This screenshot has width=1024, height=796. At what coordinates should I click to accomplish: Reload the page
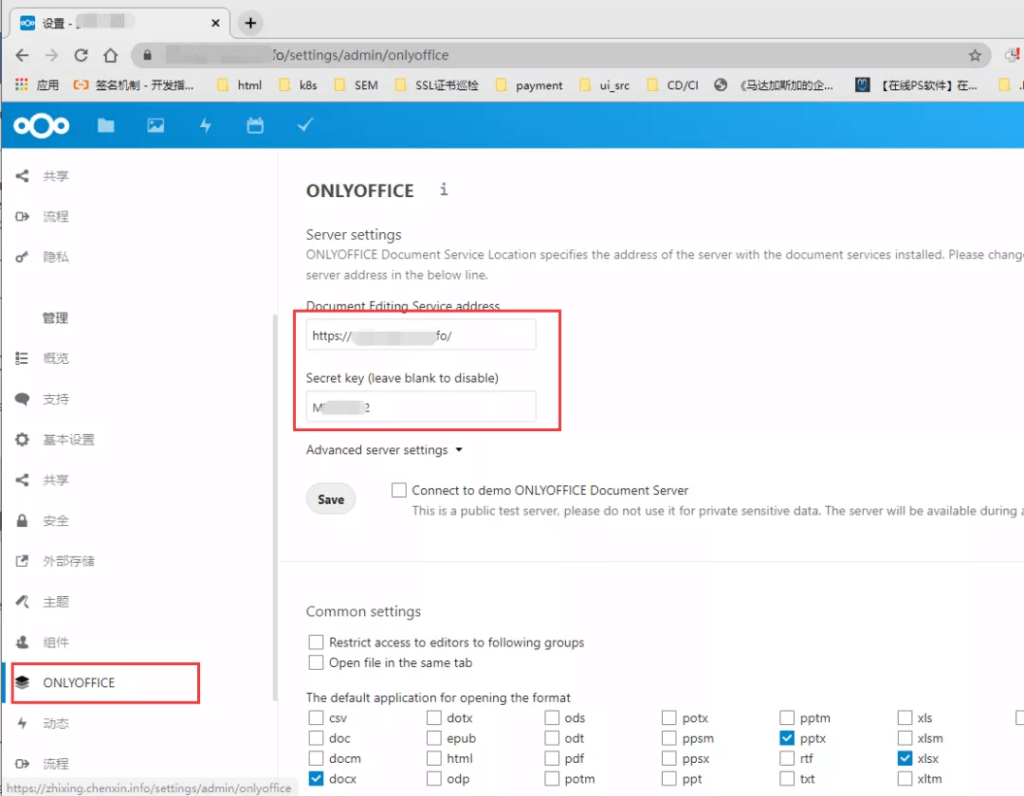81,56
